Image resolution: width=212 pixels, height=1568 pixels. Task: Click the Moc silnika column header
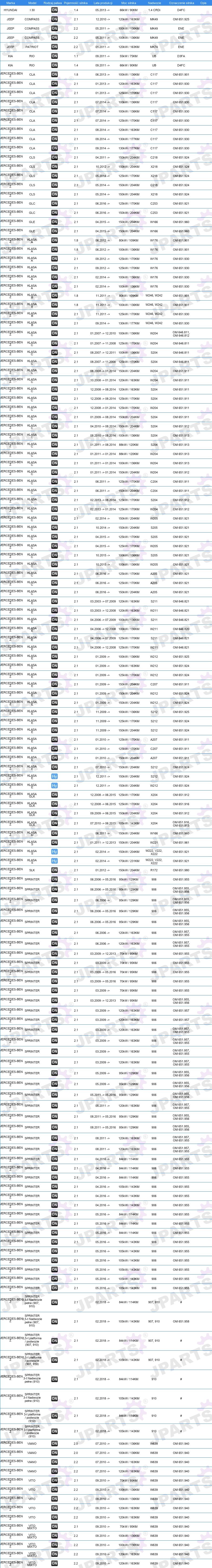pyautogui.click(x=129, y=3)
